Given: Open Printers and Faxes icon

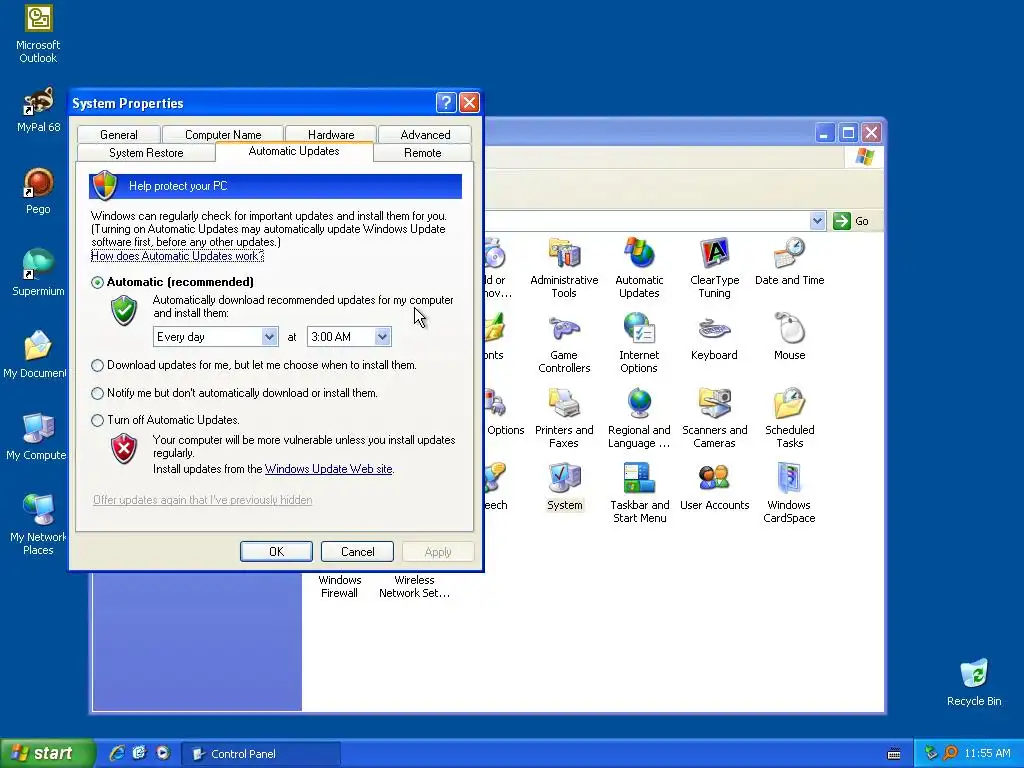Looking at the screenshot, I should pyautogui.click(x=564, y=418).
